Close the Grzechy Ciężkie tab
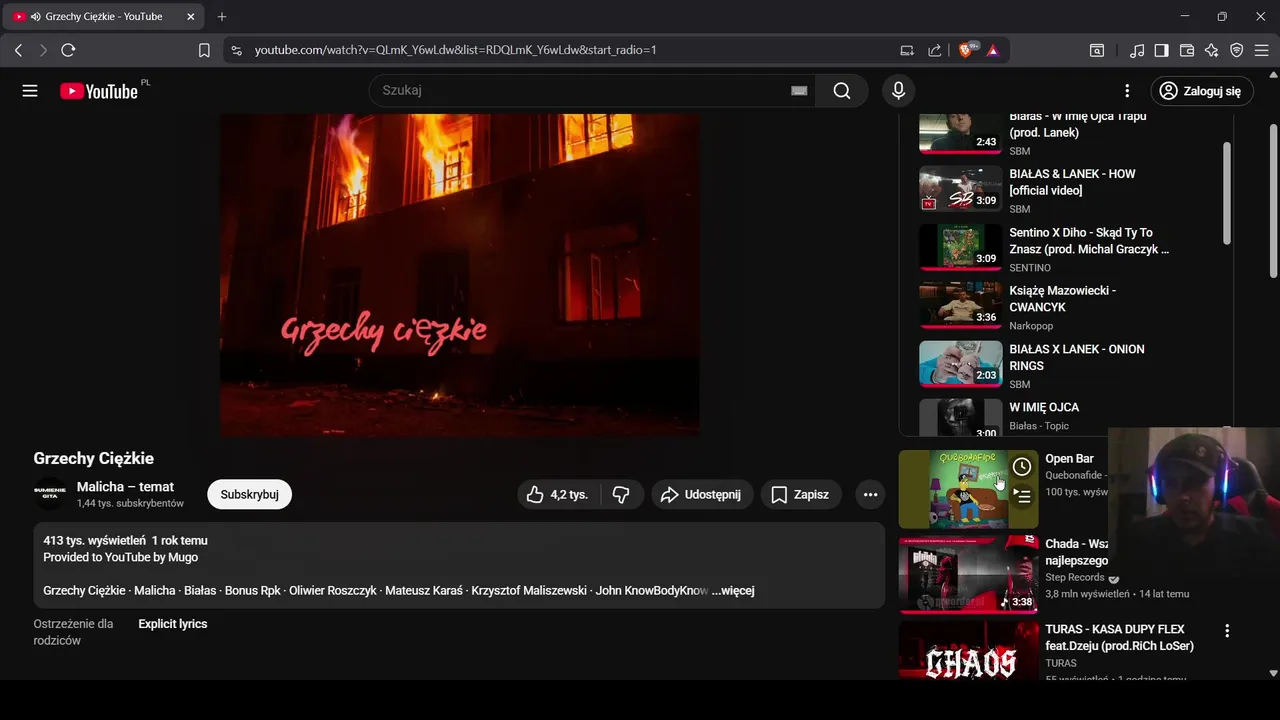 [x=191, y=17]
